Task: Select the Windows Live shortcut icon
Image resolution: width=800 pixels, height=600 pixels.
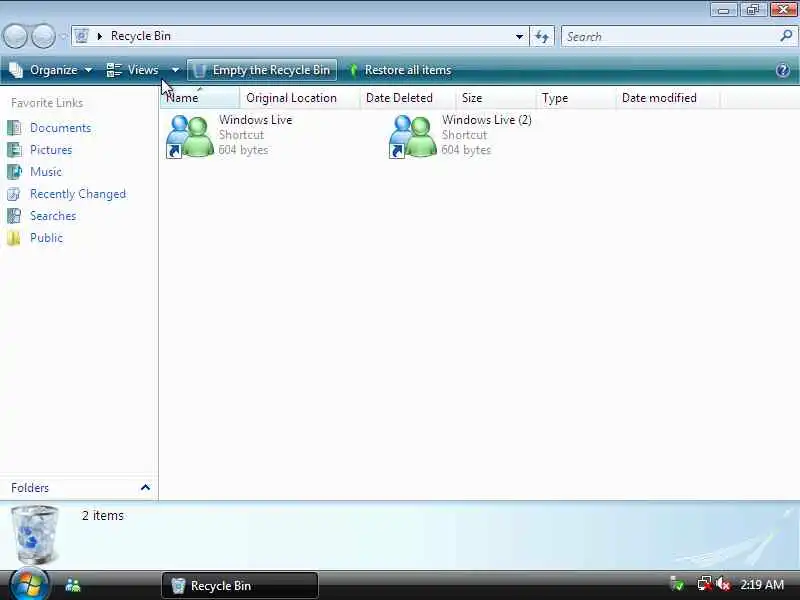Action: point(189,136)
